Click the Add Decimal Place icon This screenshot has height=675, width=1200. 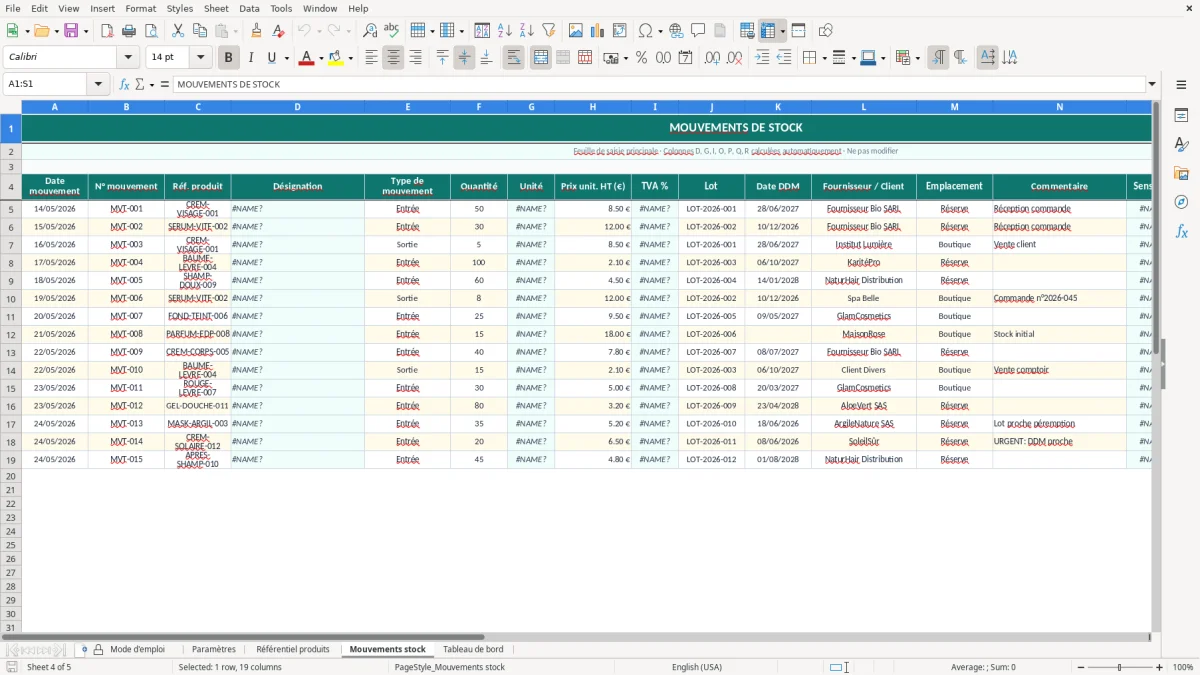click(713, 58)
